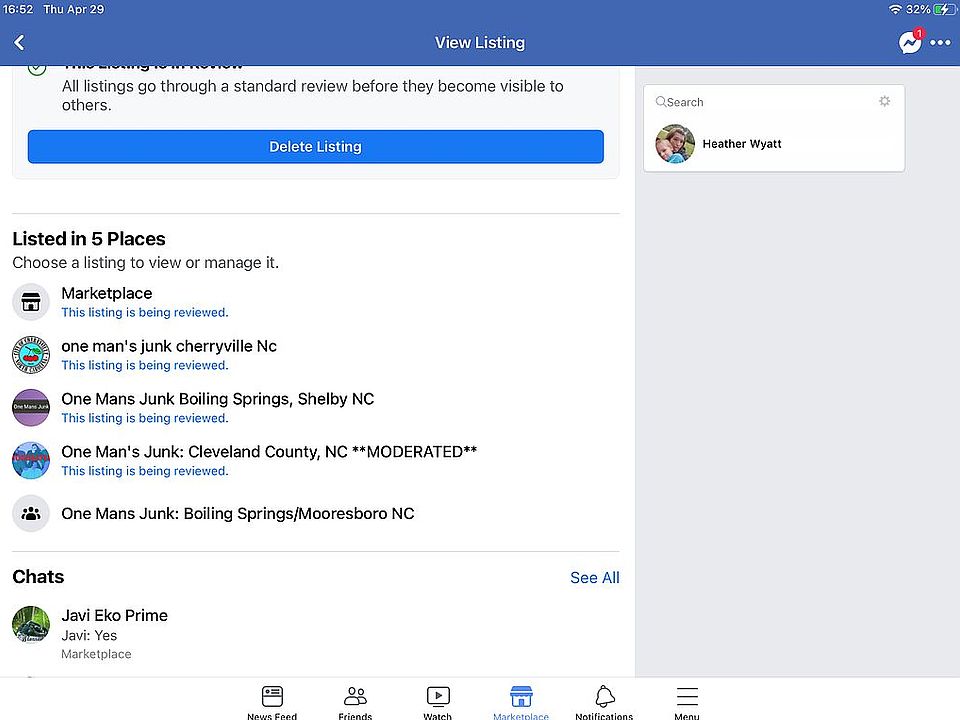Image resolution: width=960 pixels, height=720 pixels.
Task: Click review status under cherryville group
Action: 145,365
